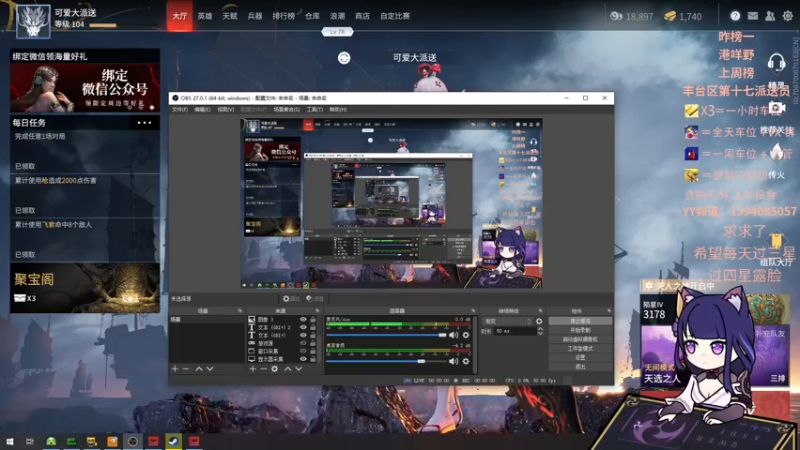Switch to OBS in the taskbar
Image resolution: width=800 pixels, height=450 pixels.
tap(133, 441)
